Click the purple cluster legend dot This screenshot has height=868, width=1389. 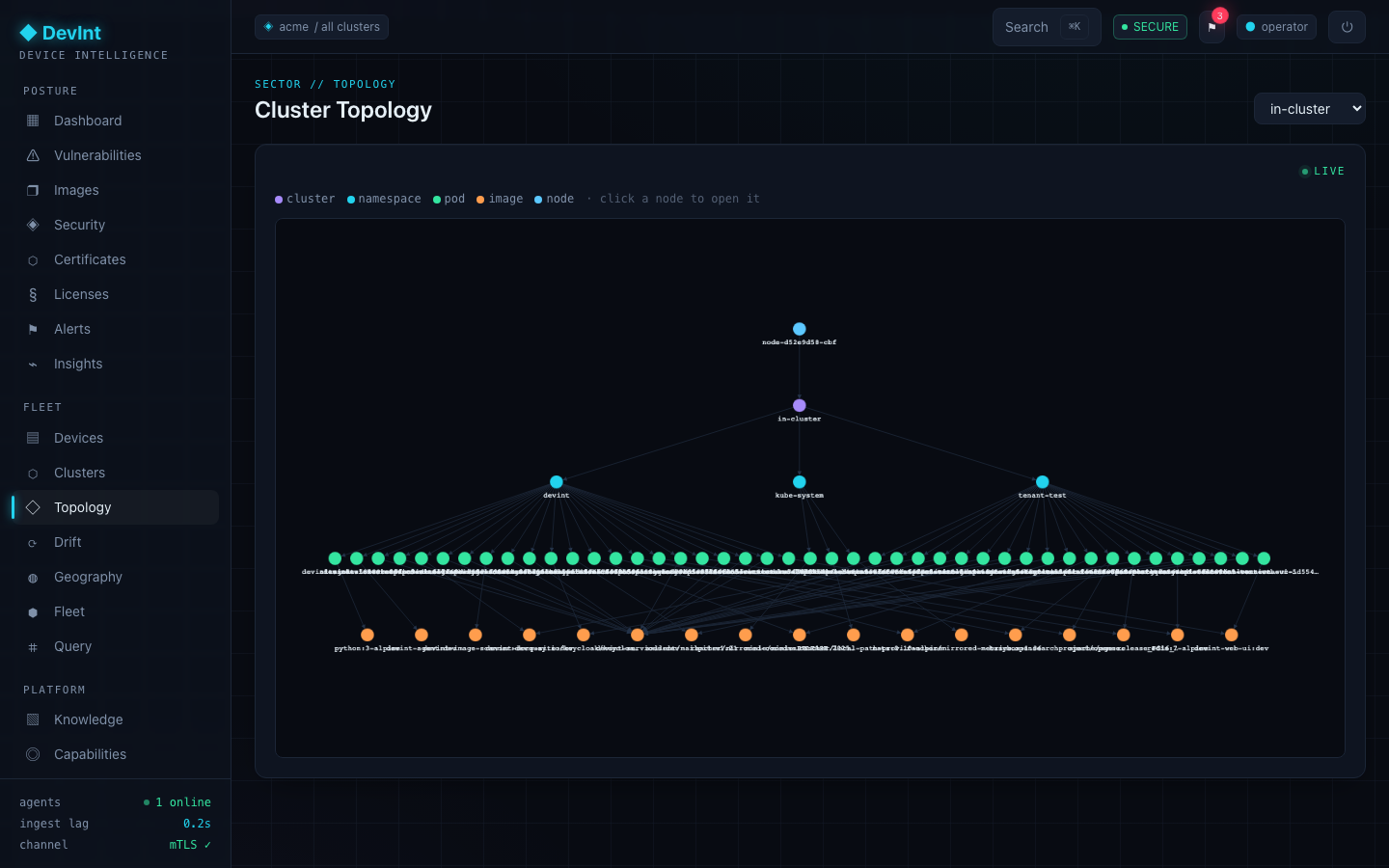[279, 200]
